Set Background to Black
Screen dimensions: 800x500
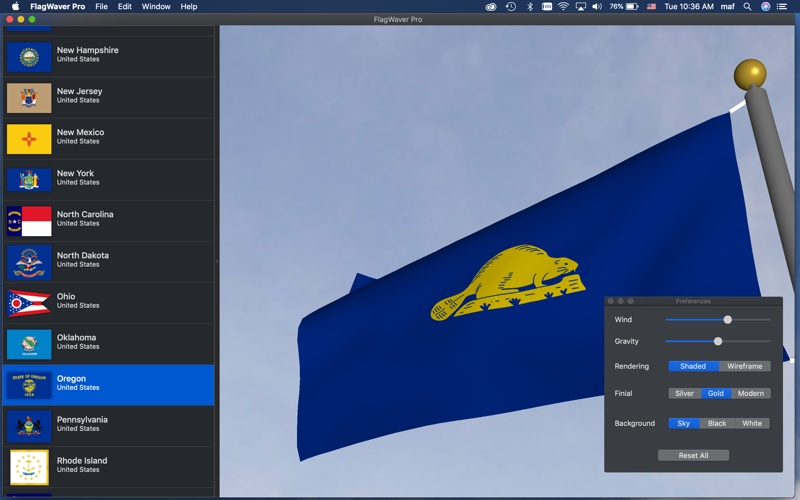717,423
